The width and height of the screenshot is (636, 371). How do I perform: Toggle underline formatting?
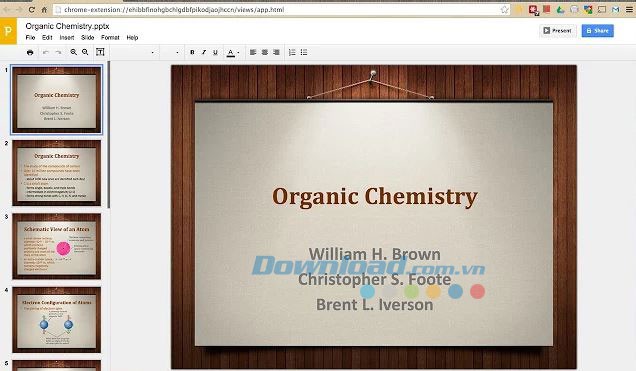tap(215, 52)
